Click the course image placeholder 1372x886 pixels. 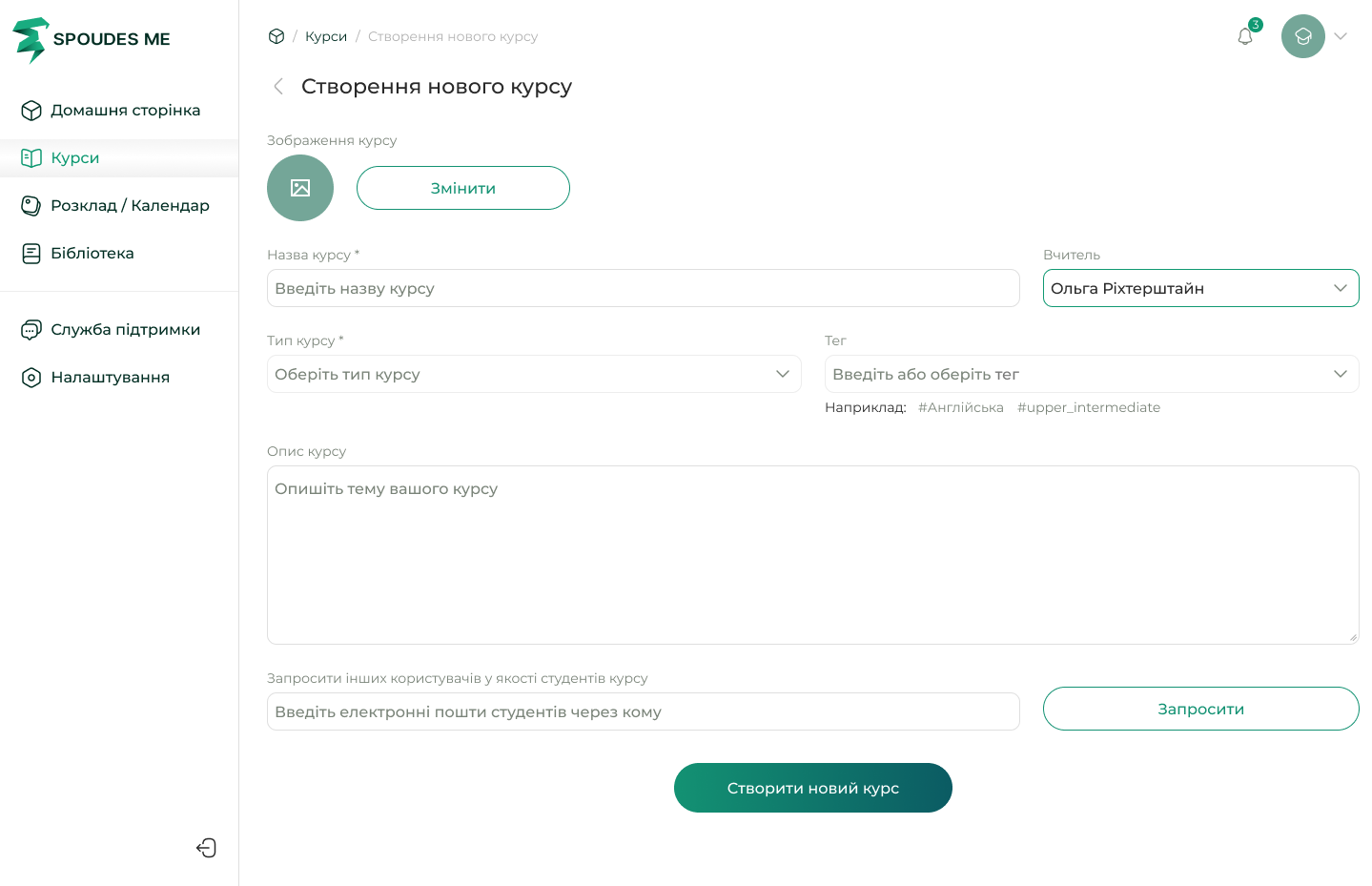point(300,188)
